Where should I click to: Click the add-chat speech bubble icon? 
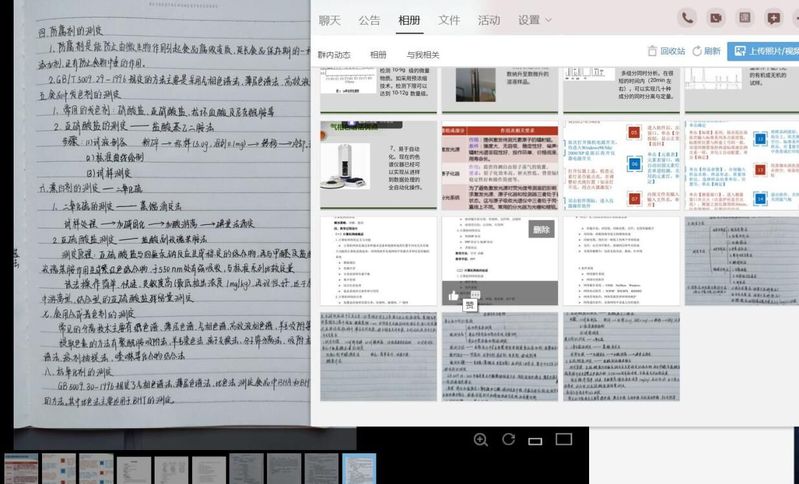pyautogui.click(x=774, y=19)
